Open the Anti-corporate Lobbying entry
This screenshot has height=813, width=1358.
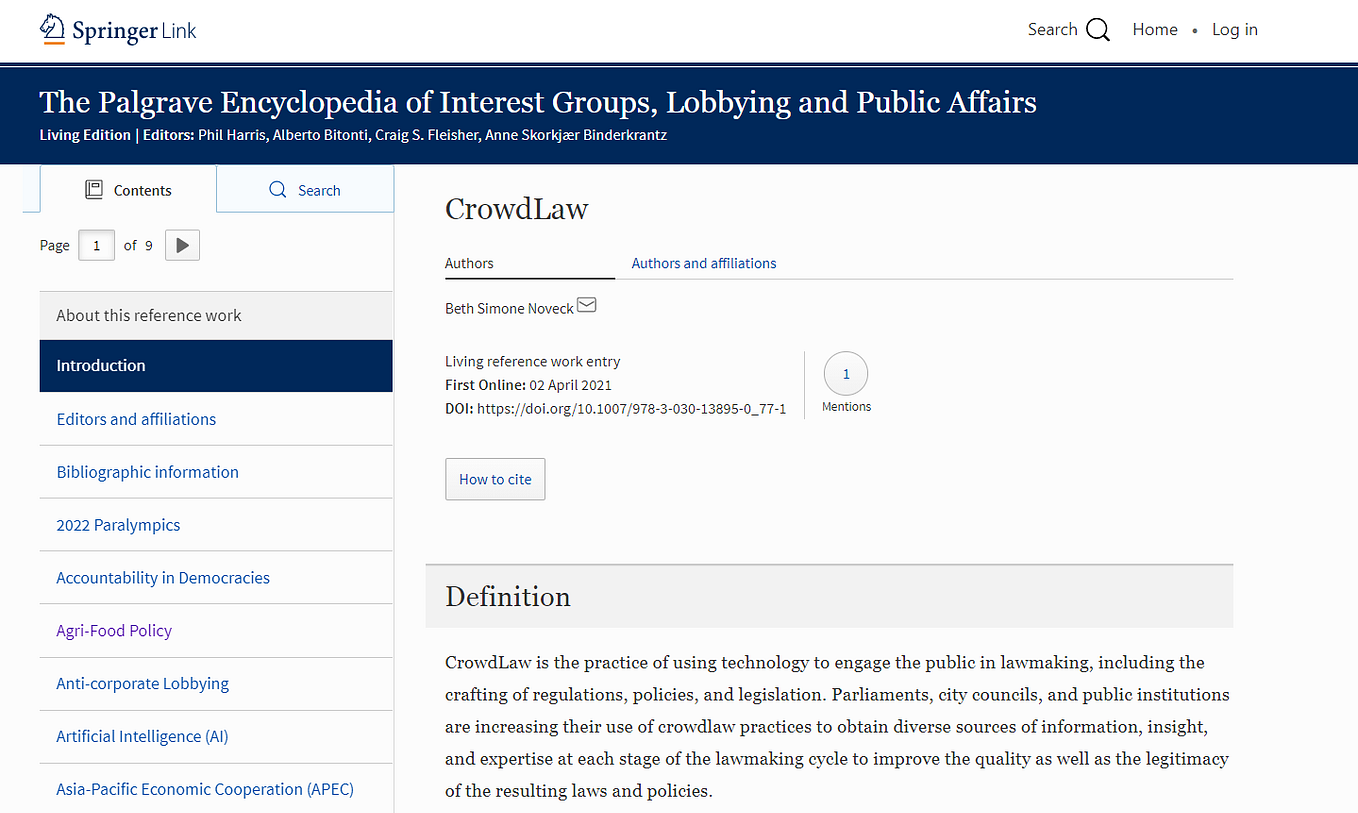coord(216,683)
